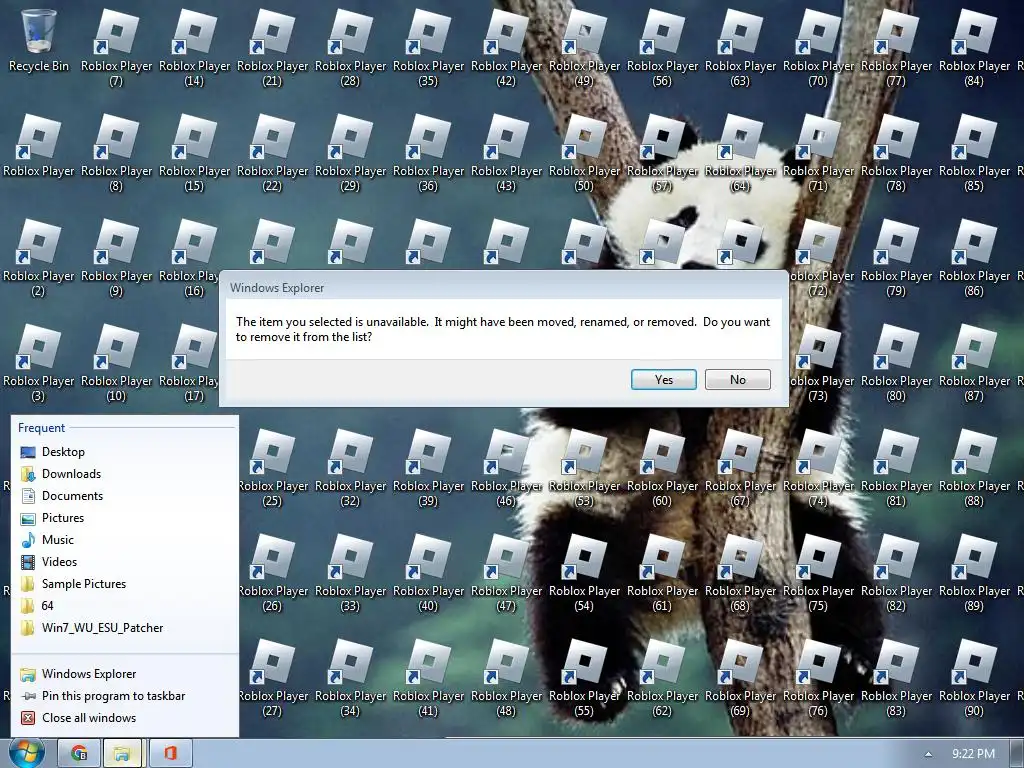1024x768 pixels.
Task: Select Roblox Player (80) shortcut
Action: 896,362
